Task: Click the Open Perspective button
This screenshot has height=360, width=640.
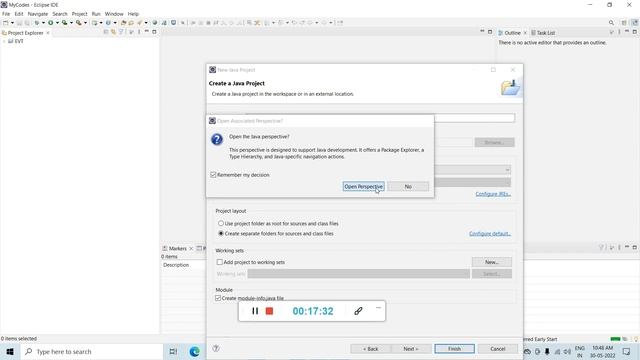Action: pyautogui.click(x=363, y=187)
